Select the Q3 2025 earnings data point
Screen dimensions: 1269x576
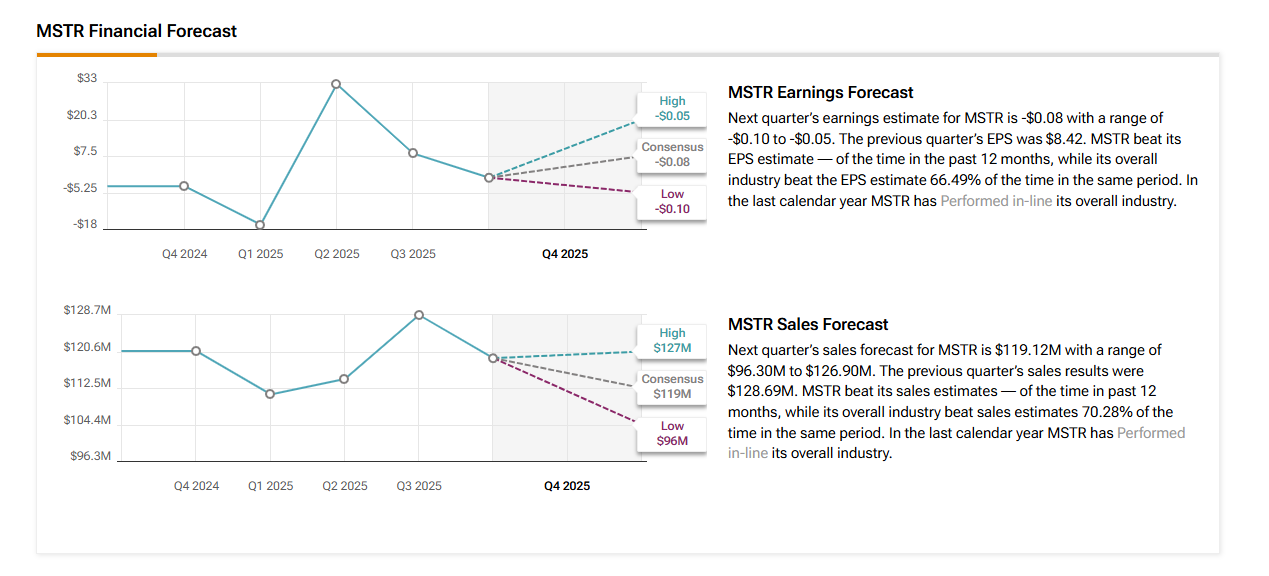click(412, 153)
